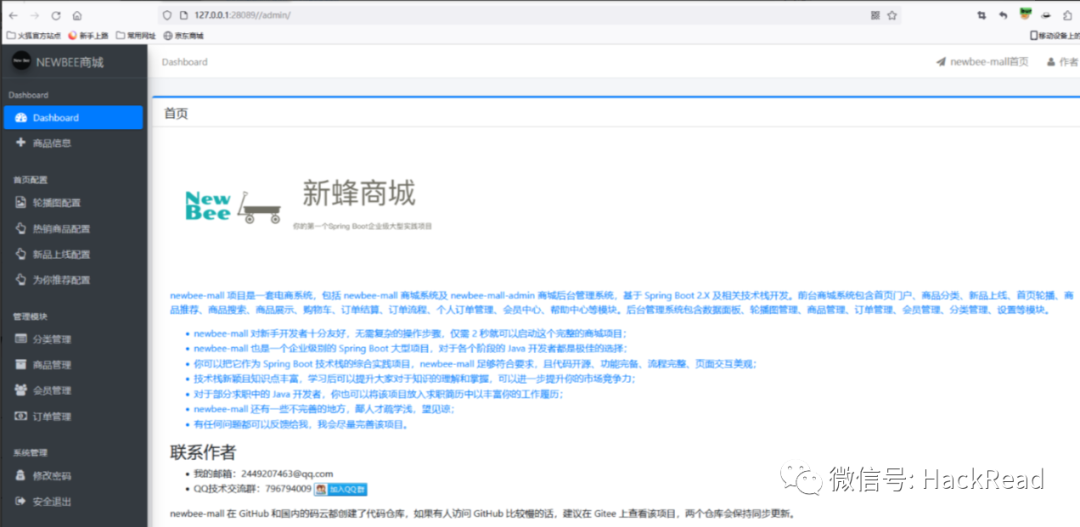Open the 移动设备上的 bookmarks folder
Viewport: 1080px width, 527px height.
pos(1055,35)
